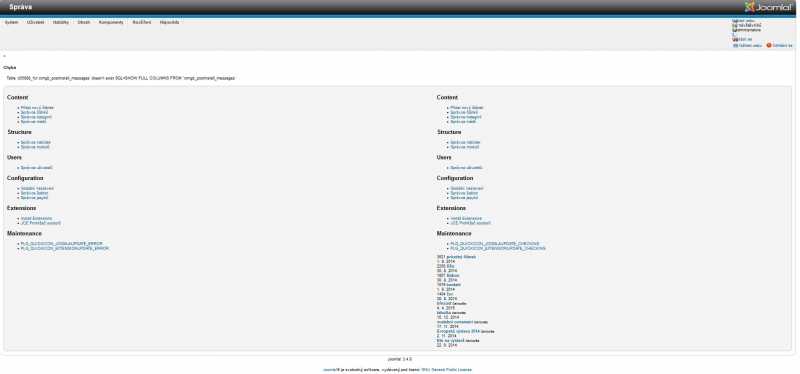Image resolution: width=800 pixels, height=374 pixels.
Task: Click the view-site icon beside the logout link
Action: tap(735, 45)
